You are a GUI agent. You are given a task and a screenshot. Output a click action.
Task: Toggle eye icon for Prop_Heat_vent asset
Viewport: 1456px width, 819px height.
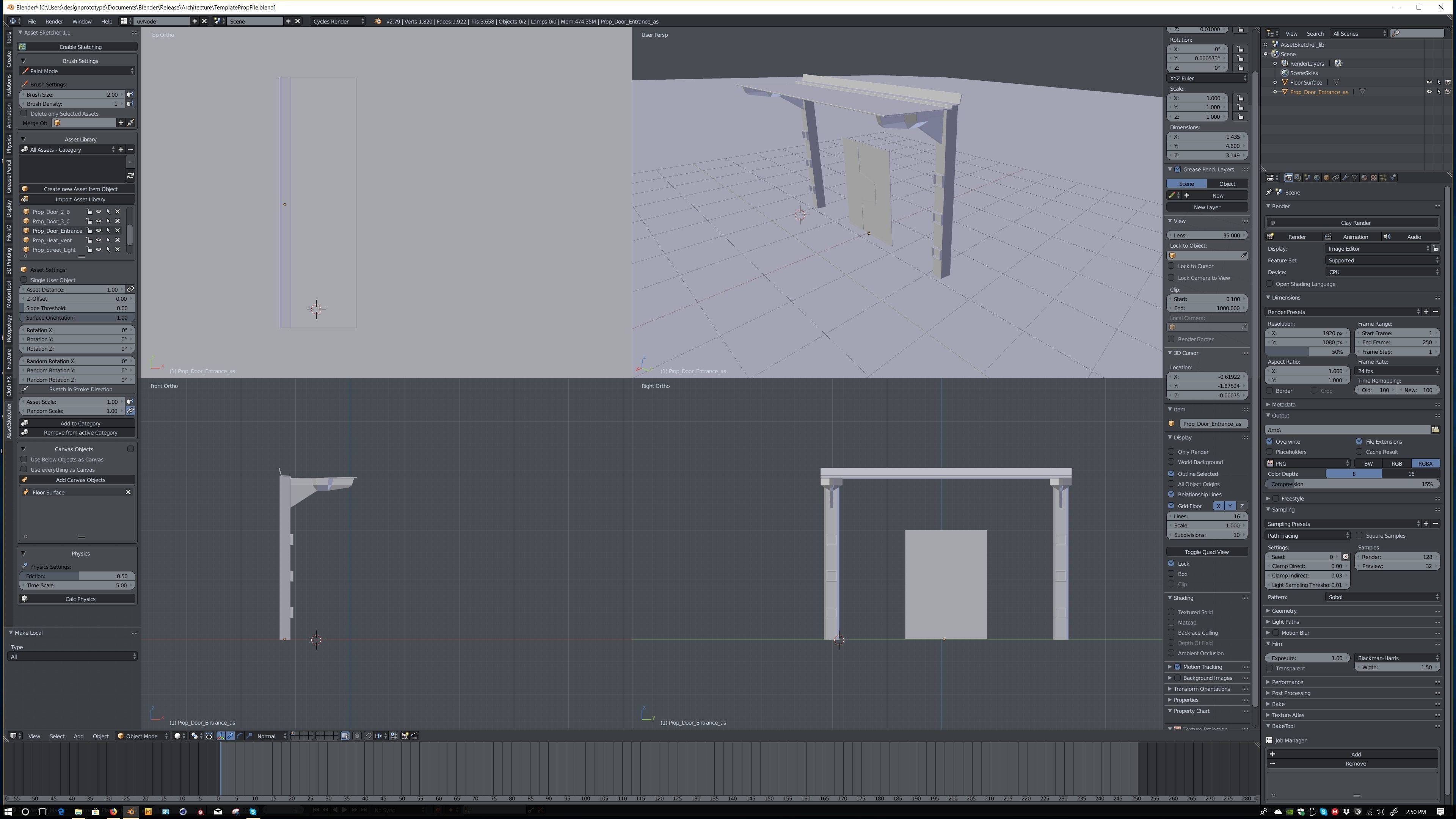coord(98,240)
